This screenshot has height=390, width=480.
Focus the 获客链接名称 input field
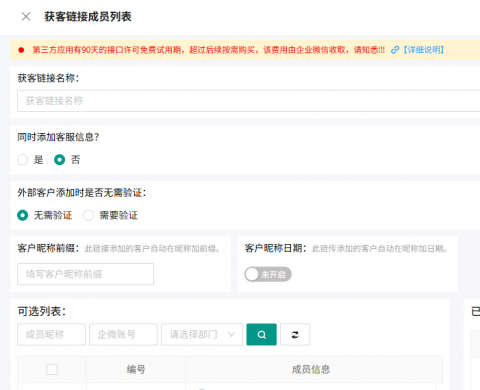[249, 101]
